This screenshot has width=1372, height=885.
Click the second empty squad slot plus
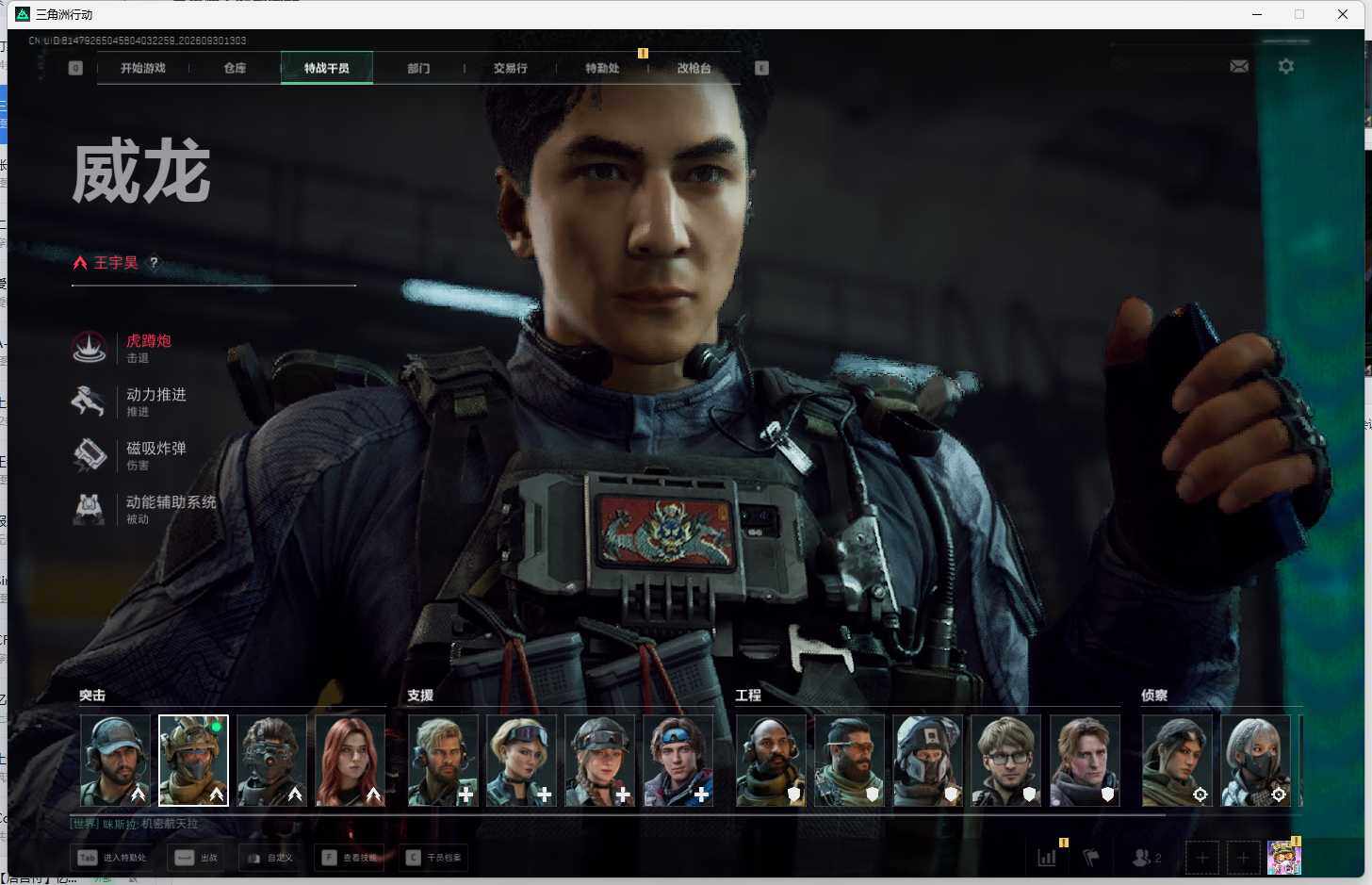pos(1243,858)
